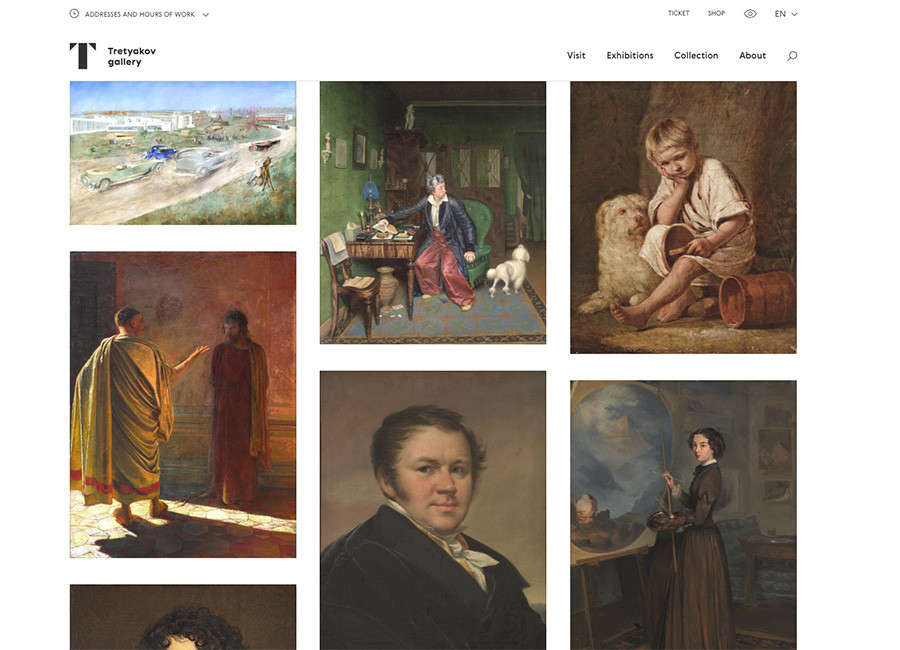Open the two robed figures painting

(183, 404)
